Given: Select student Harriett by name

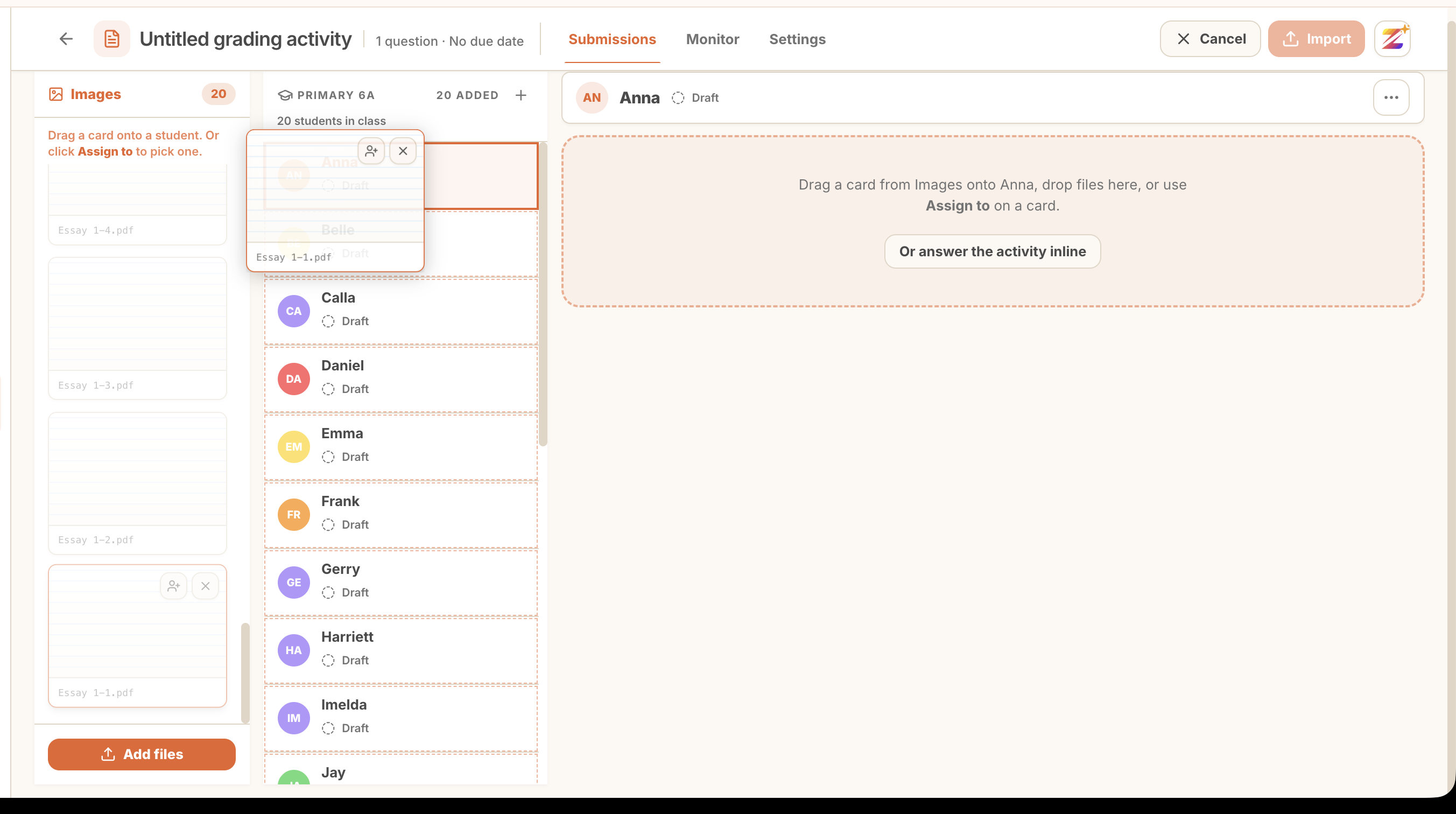Looking at the screenshot, I should 347,636.
